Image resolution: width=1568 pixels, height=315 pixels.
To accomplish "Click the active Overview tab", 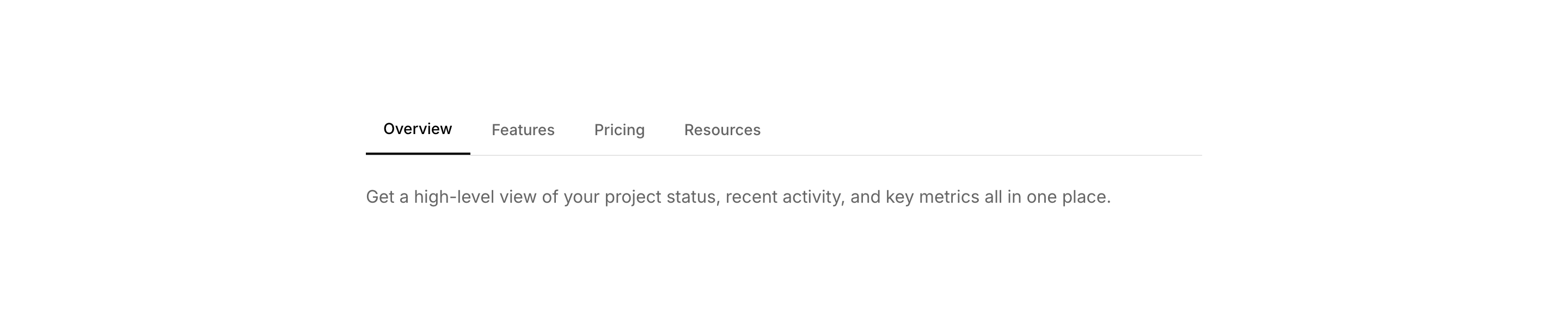I will (x=418, y=129).
